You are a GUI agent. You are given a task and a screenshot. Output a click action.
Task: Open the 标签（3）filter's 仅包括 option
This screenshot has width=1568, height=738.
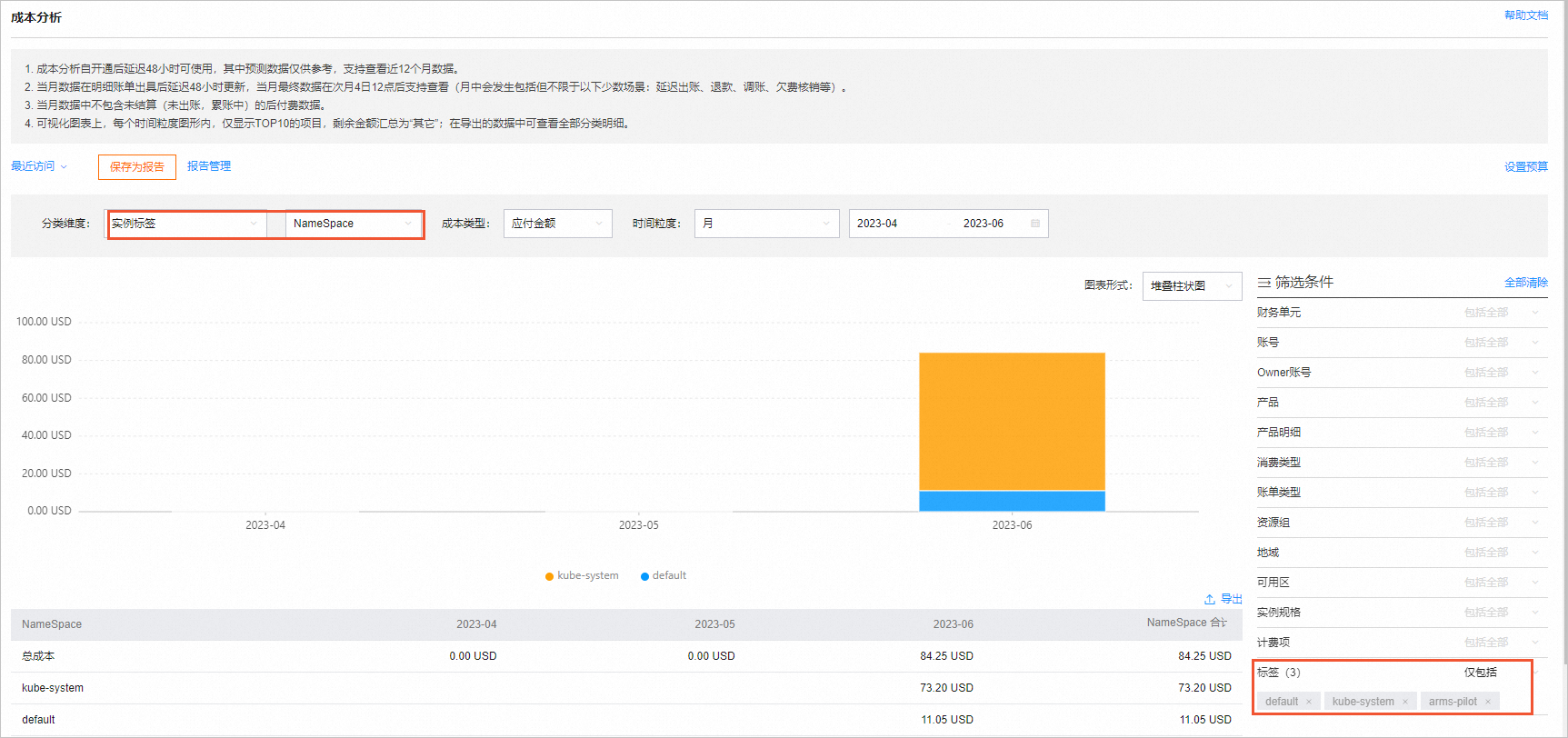point(1480,673)
